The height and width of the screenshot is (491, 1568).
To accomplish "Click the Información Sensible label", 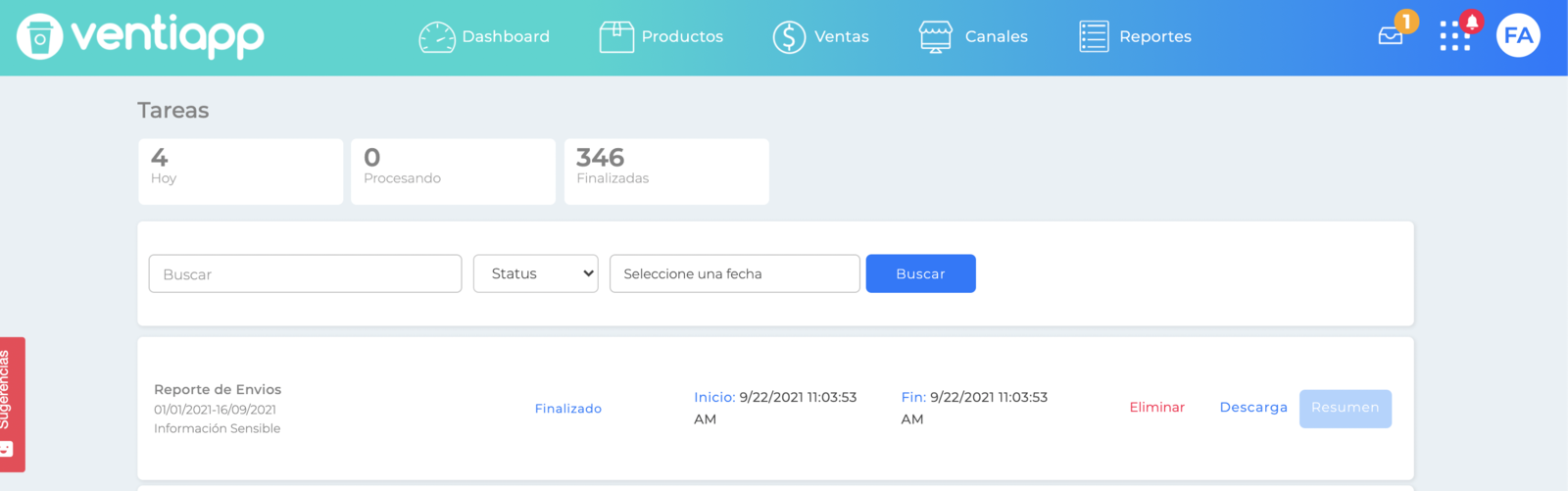I will click(x=217, y=428).
